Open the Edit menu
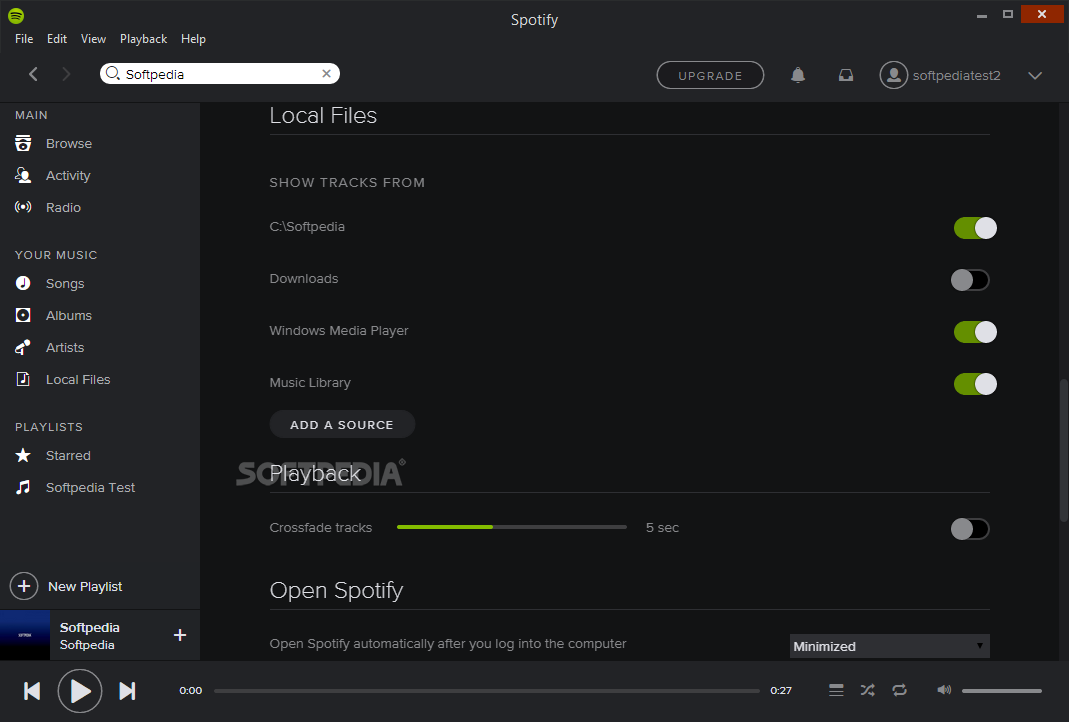1069x722 pixels. 57,39
